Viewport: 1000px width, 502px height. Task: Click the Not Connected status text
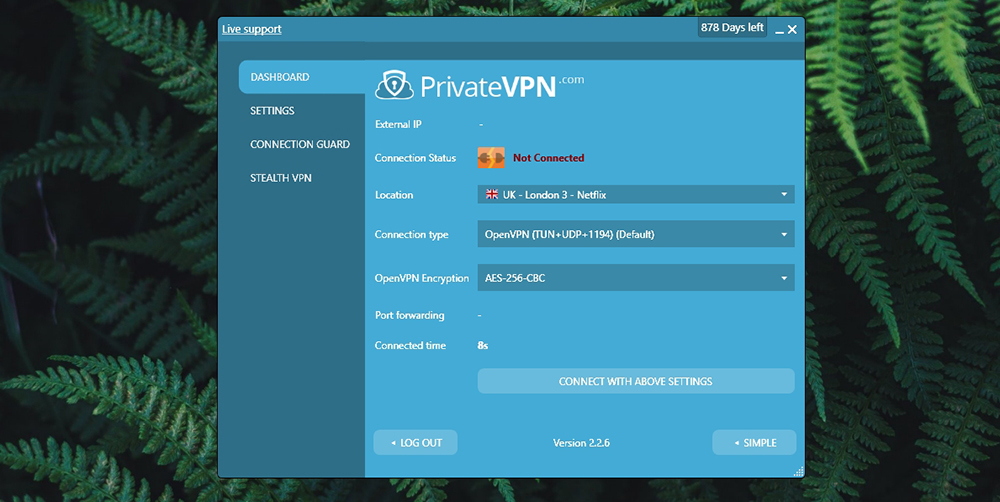[x=548, y=158]
